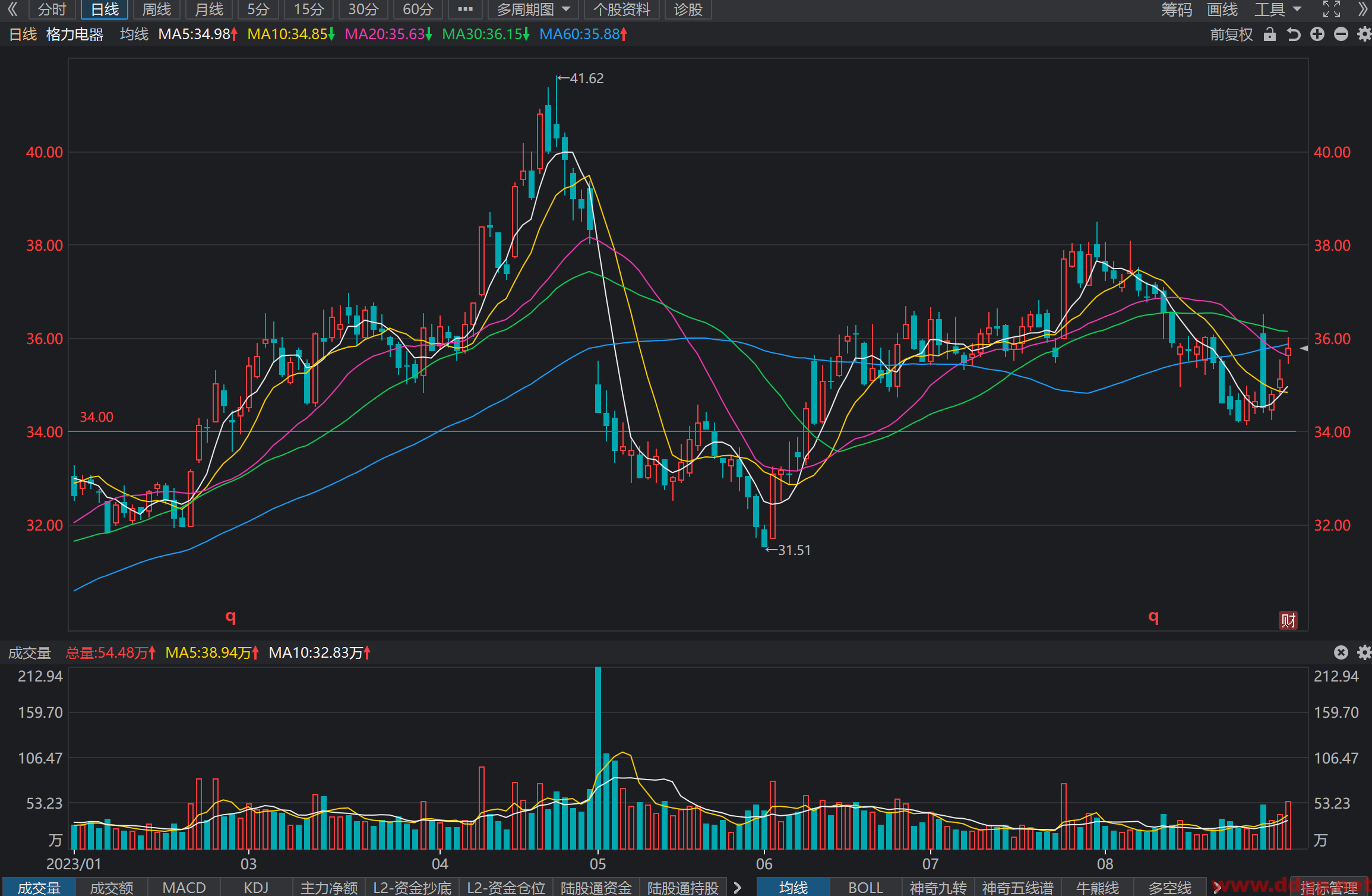The image size is (1372, 896).
Task: Close the 成交量 volume panel
Action: 1341,652
